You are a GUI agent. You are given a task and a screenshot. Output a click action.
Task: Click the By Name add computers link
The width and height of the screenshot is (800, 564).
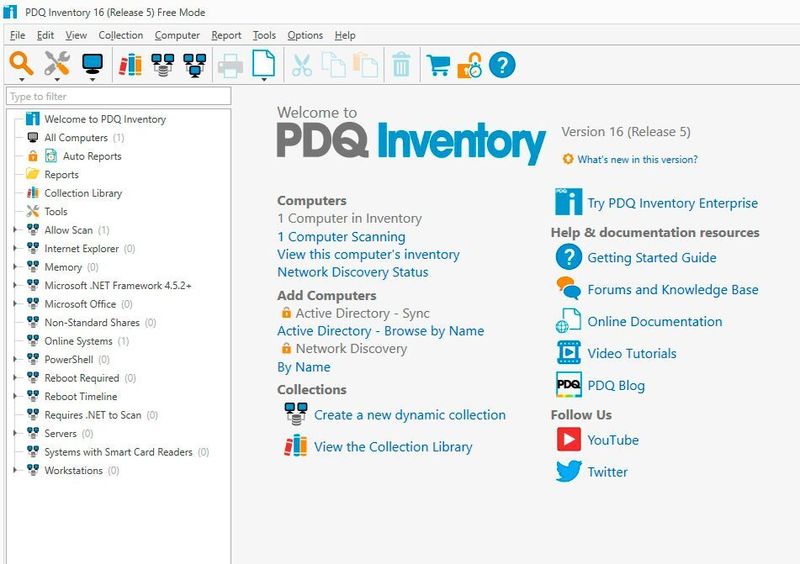[304, 367]
